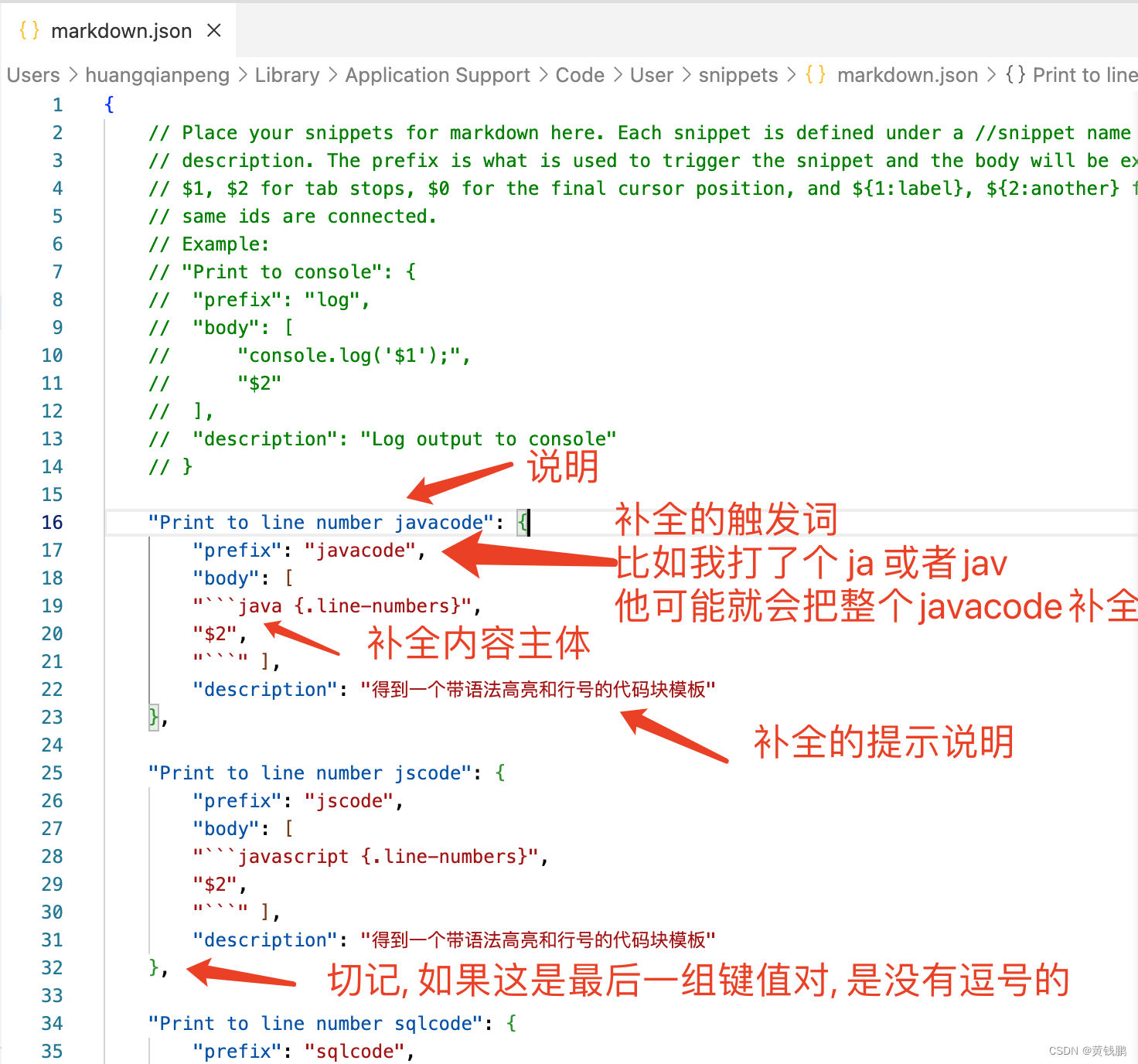This screenshot has height=1064, width=1138.
Task: Open the Application Support breadcrumb segment
Action: click(x=438, y=75)
